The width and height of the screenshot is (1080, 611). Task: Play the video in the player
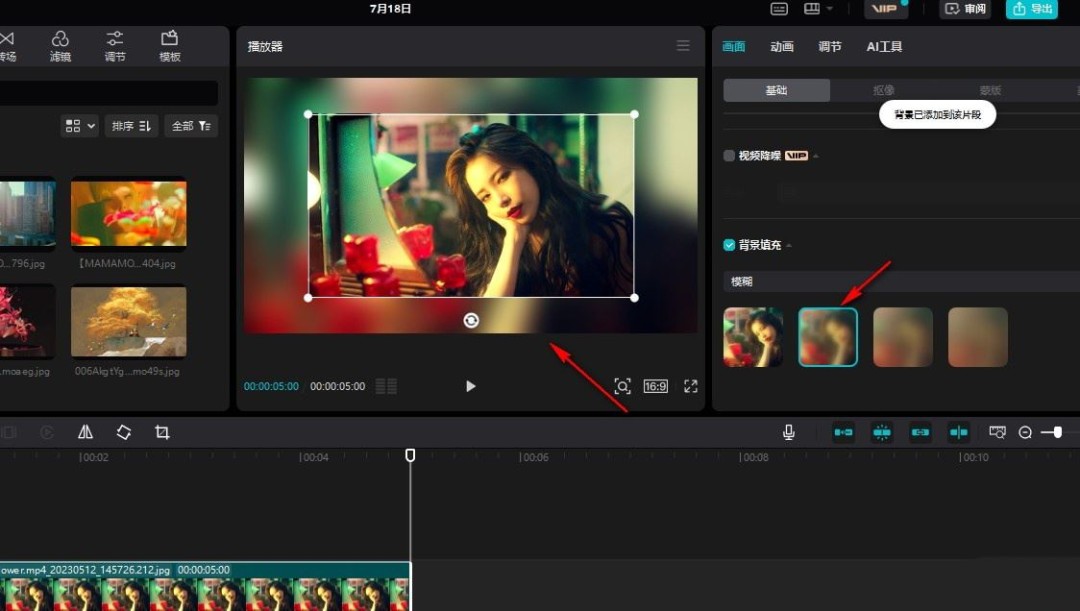(x=471, y=386)
